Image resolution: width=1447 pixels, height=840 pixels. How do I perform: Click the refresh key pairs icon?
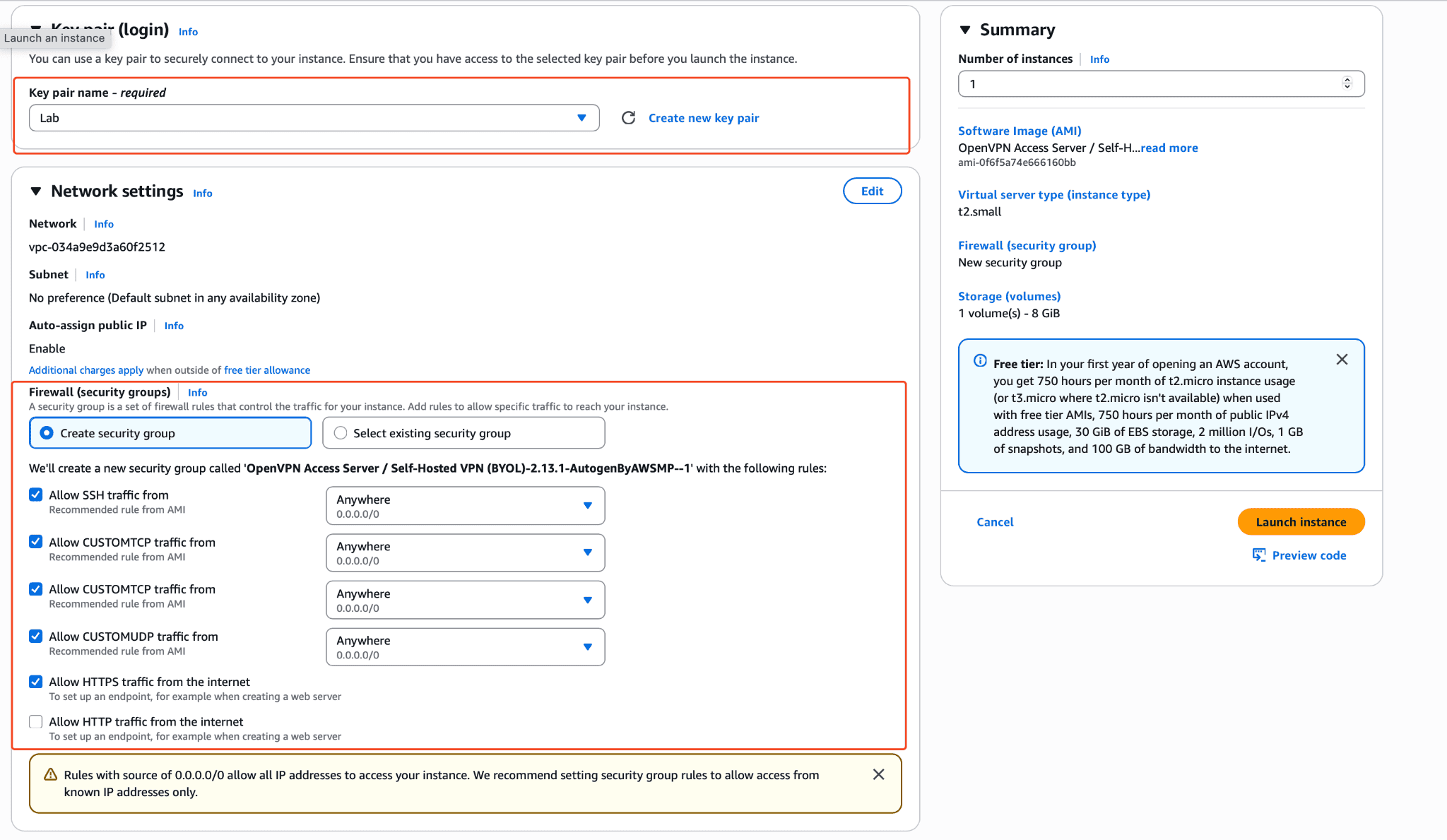tap(628, 118)
